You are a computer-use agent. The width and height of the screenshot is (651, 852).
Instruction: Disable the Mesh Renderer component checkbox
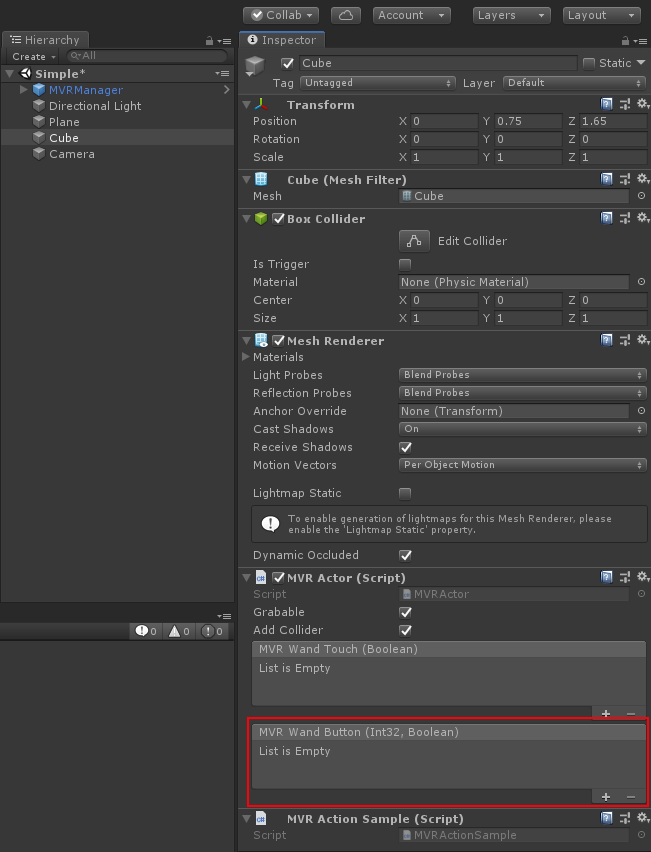point(279,341)
